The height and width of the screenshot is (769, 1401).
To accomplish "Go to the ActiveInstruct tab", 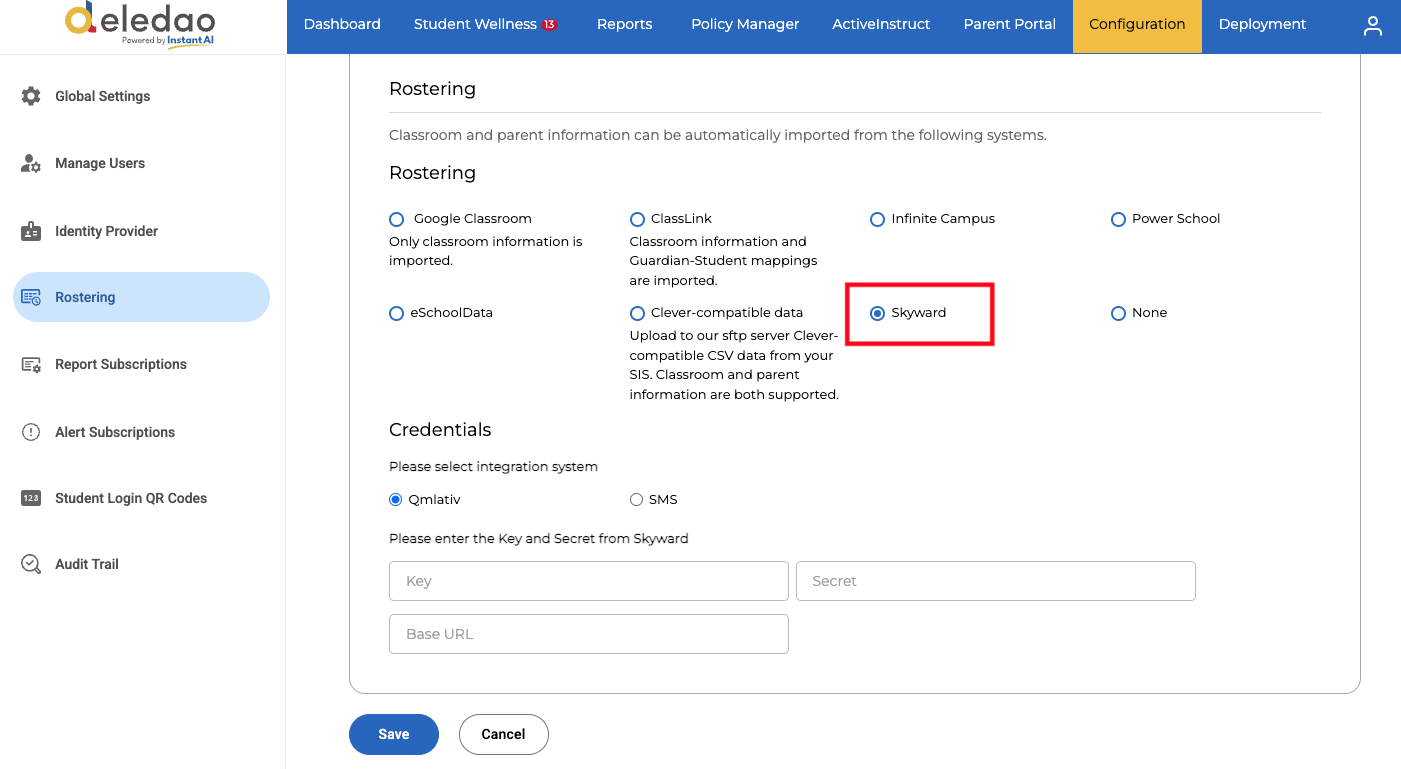I will pyautogui.click(x=881, y=24).
